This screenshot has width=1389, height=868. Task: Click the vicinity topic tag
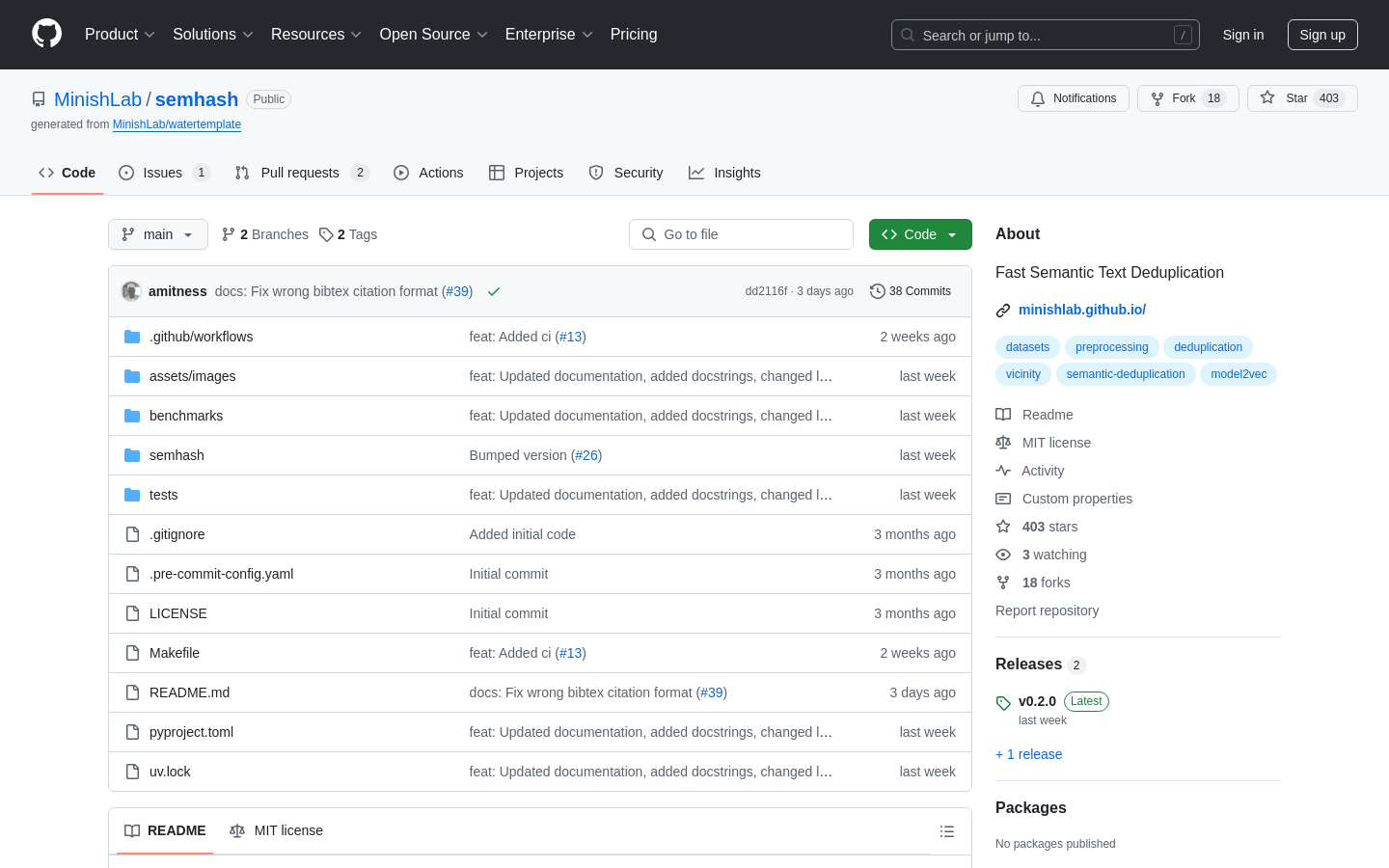[1023, 374]
